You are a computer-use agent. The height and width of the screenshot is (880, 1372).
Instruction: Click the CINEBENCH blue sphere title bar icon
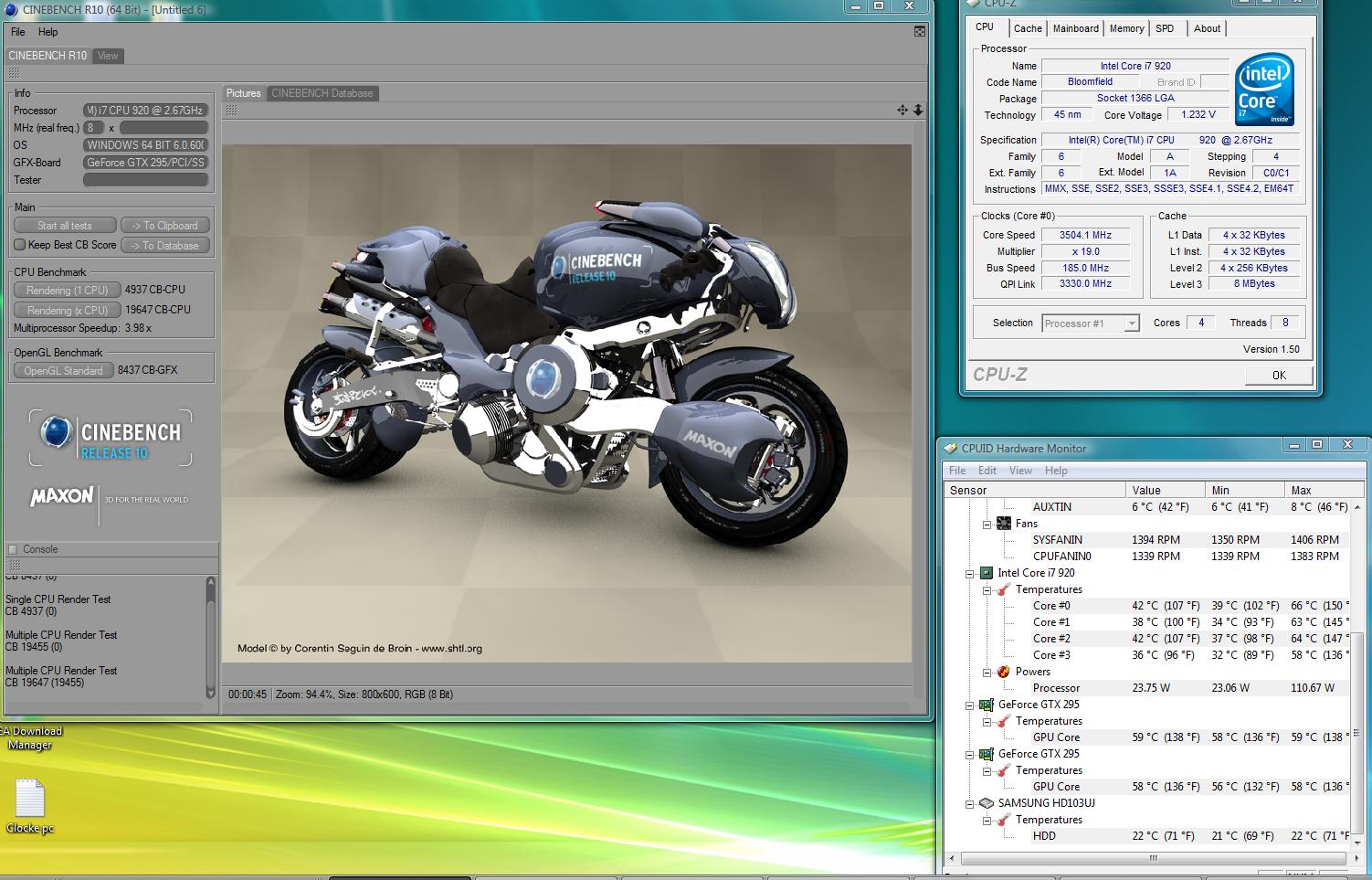tap(13, 9)
